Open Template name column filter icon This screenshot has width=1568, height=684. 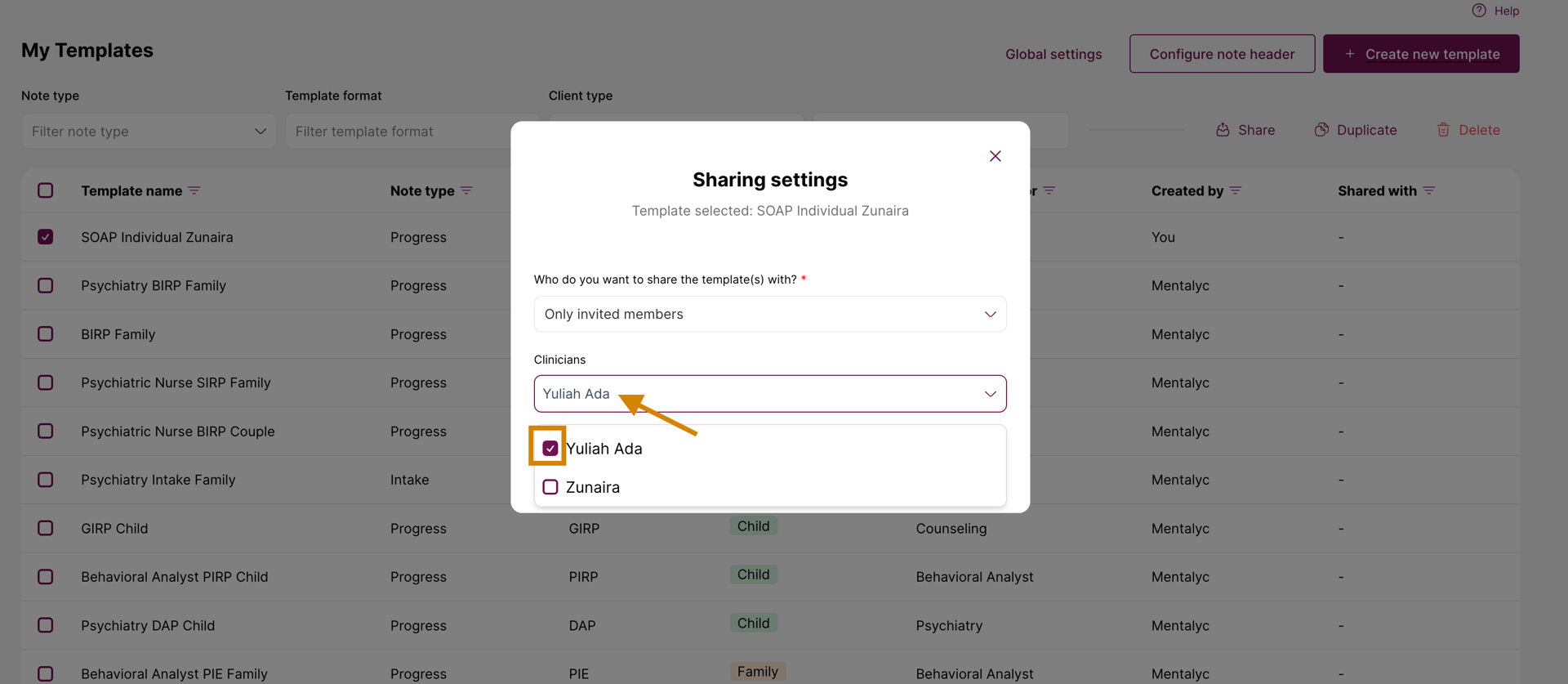[x=194, y=190]
